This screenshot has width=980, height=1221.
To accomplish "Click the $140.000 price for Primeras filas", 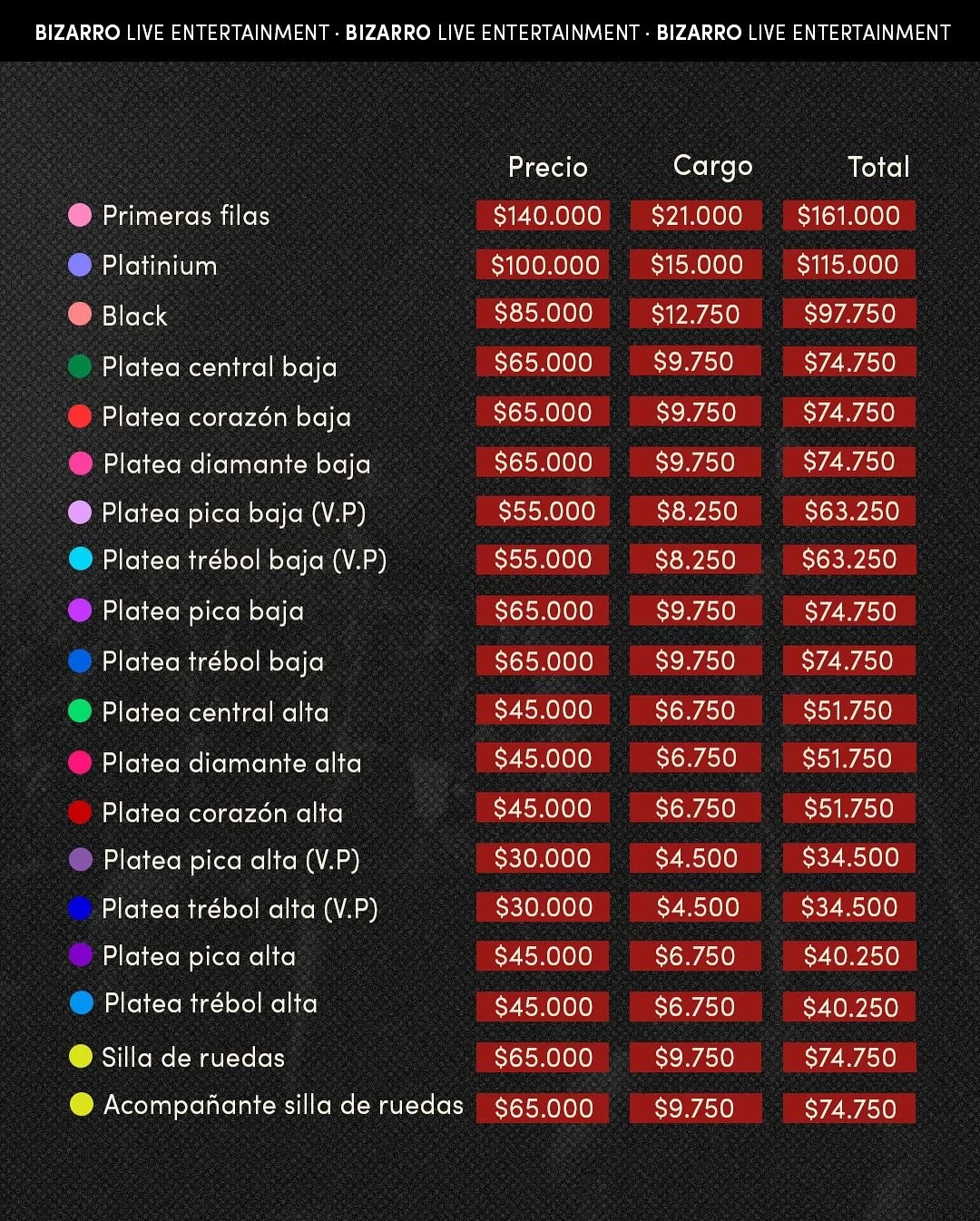I will click(x=543, y=216).
